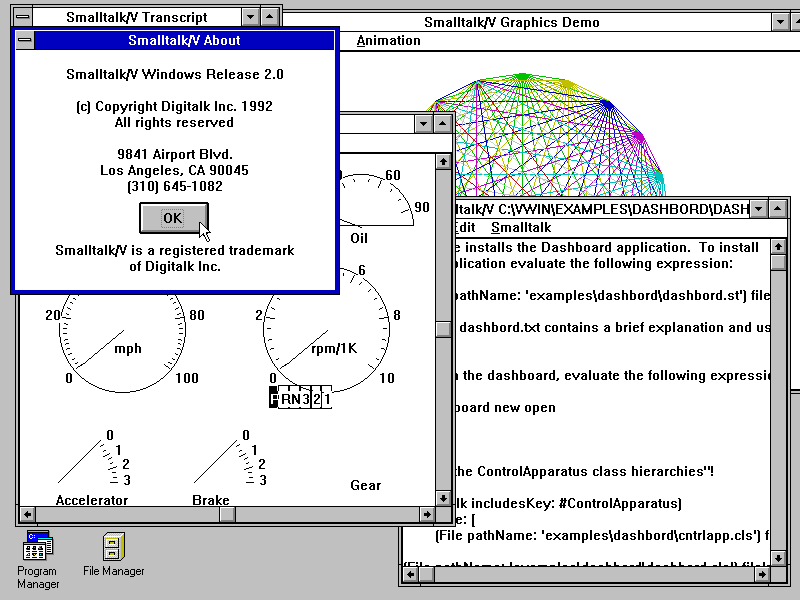The width and height of the screenshot is (800, 600).
Task: Open the Program Manager desktop icon
Action: (37, 559)
